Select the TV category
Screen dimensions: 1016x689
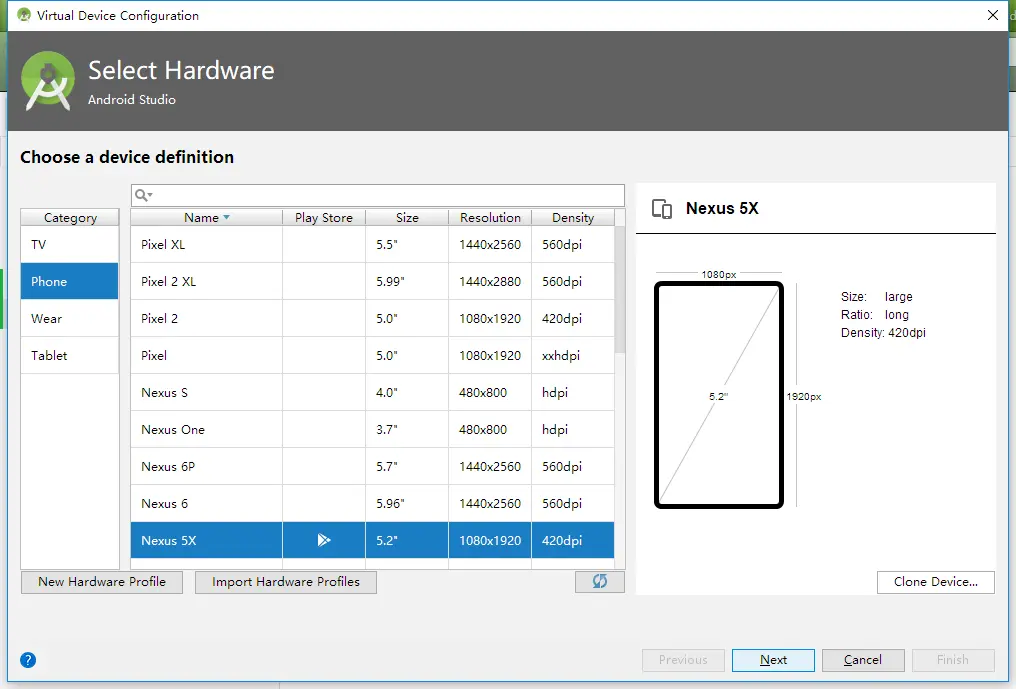(69, 244)
